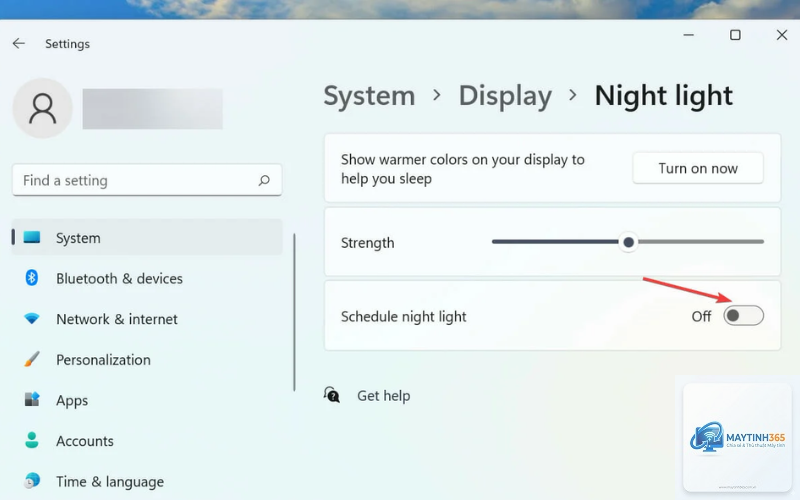800x500 pixels.
Task: Click the Off status text
Action: point(701,316)
